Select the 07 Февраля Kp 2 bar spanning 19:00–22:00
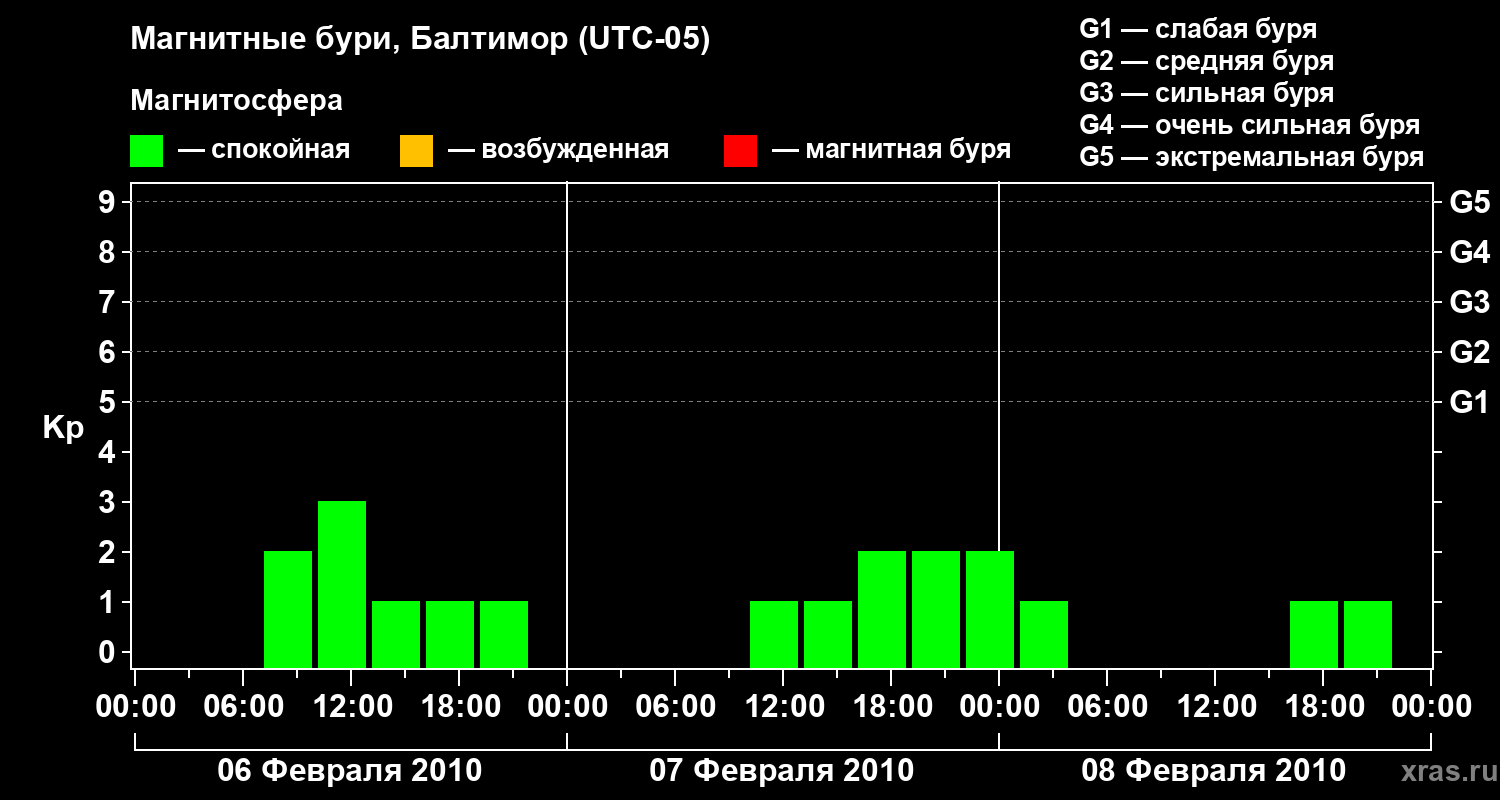 tap(936, 609)
